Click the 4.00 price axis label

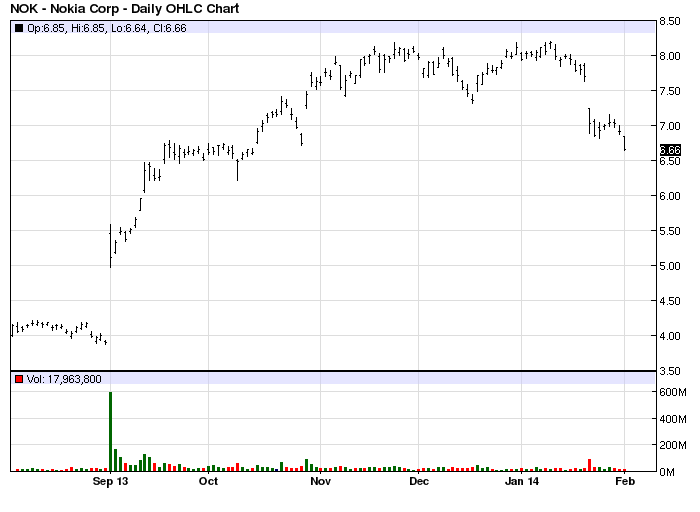point(670,336)
